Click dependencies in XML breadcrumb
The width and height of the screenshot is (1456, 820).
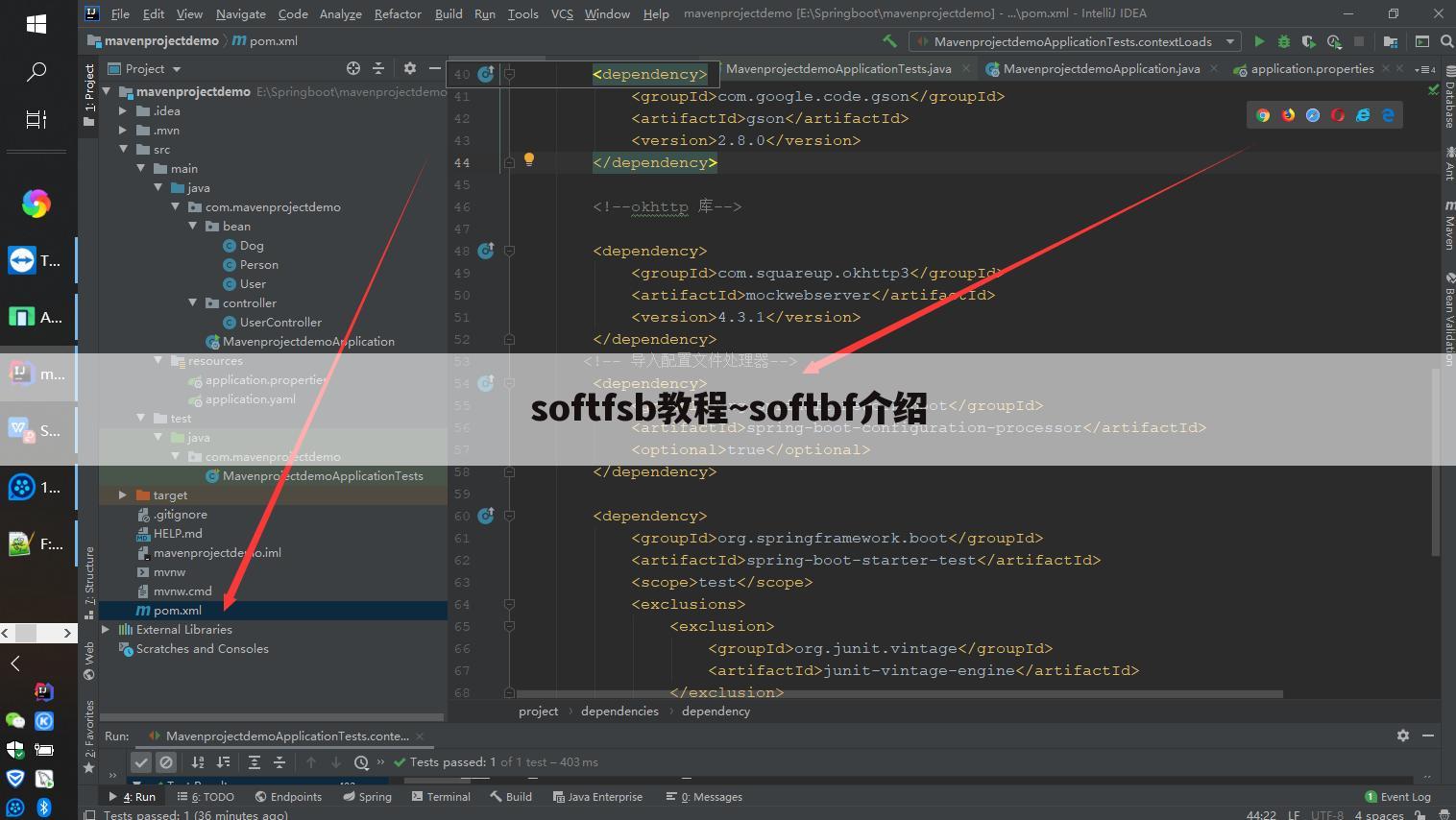click(x=619, y=711)
